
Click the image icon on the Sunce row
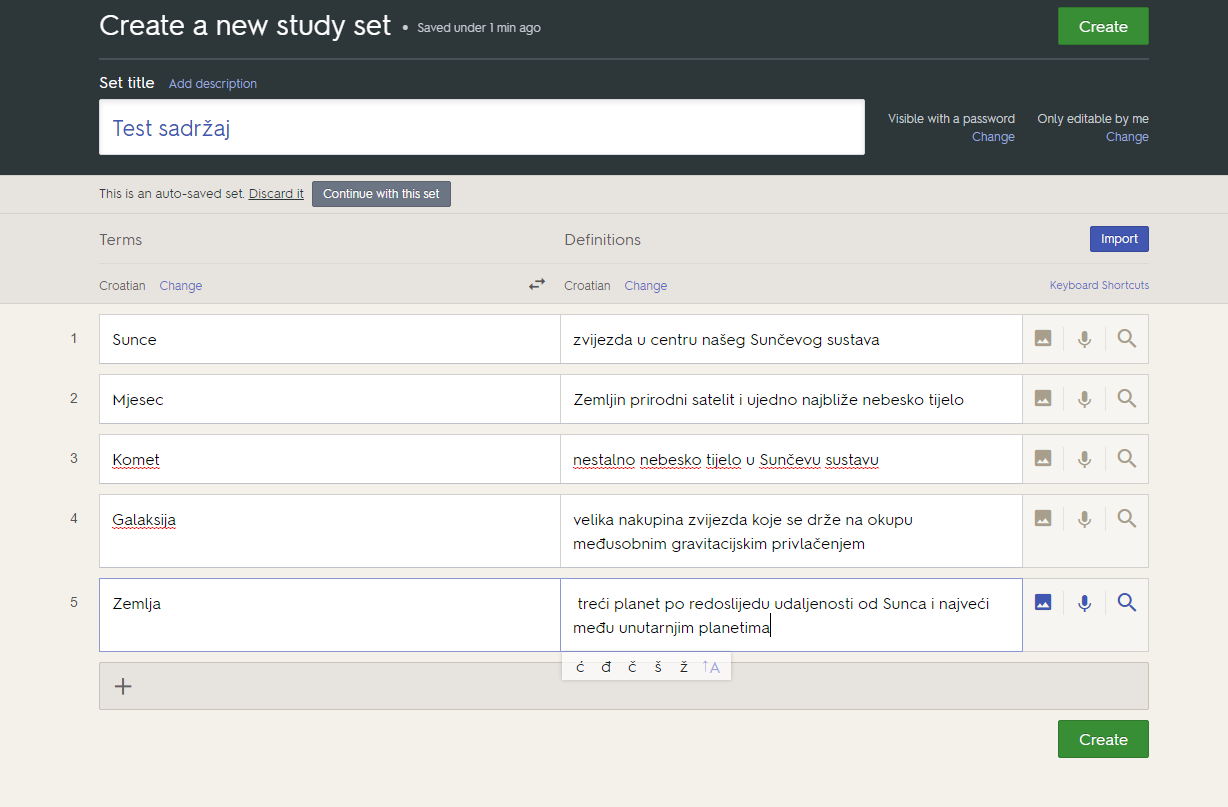tap(1043, 339)
